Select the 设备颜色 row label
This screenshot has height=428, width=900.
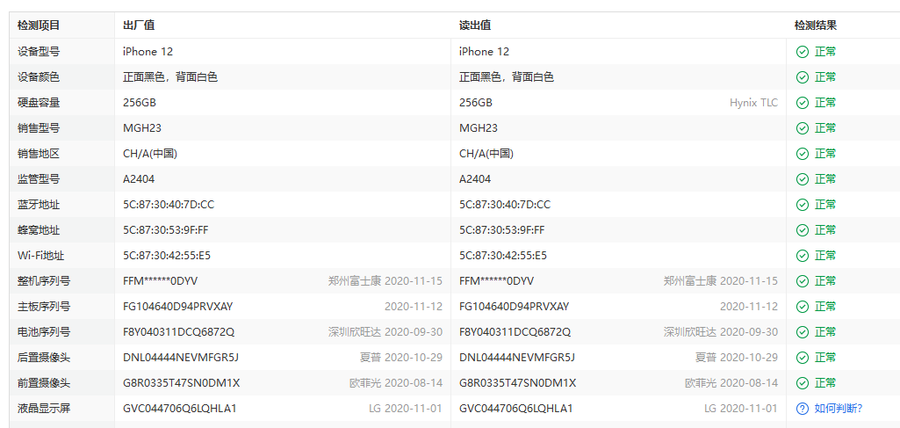(38, 77)
